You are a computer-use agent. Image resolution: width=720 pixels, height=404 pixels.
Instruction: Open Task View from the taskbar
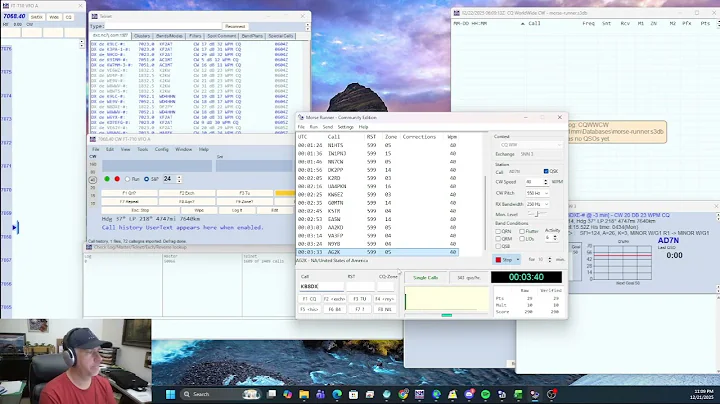tap(272, 394)
